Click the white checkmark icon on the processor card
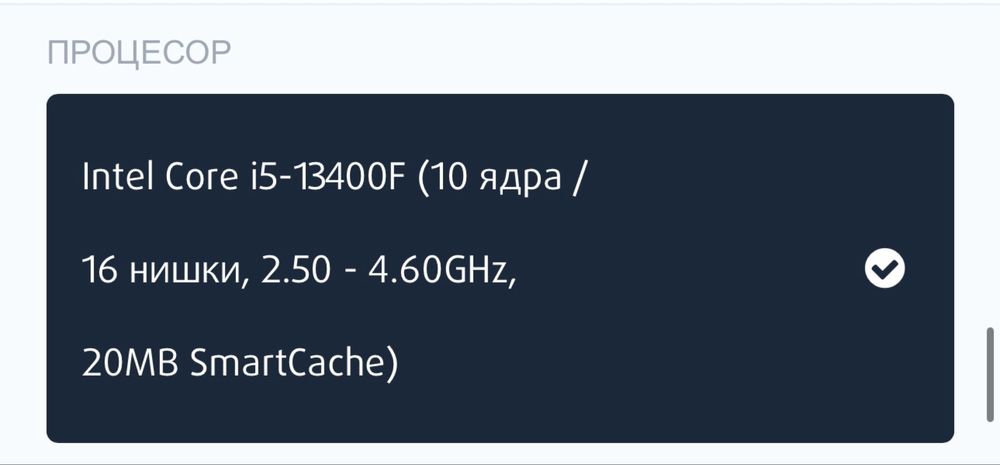 point(884,268)
